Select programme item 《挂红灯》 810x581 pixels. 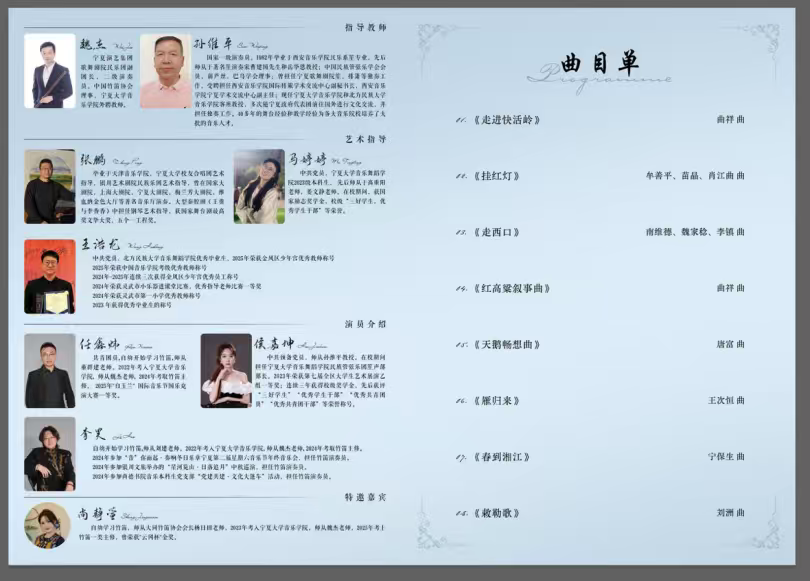coord(496,176)
